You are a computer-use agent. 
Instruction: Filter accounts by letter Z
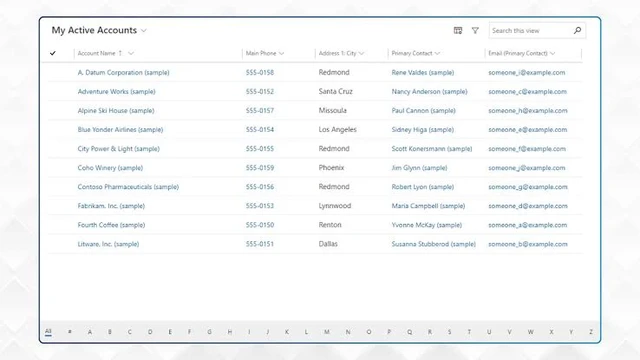coord(591,332)
